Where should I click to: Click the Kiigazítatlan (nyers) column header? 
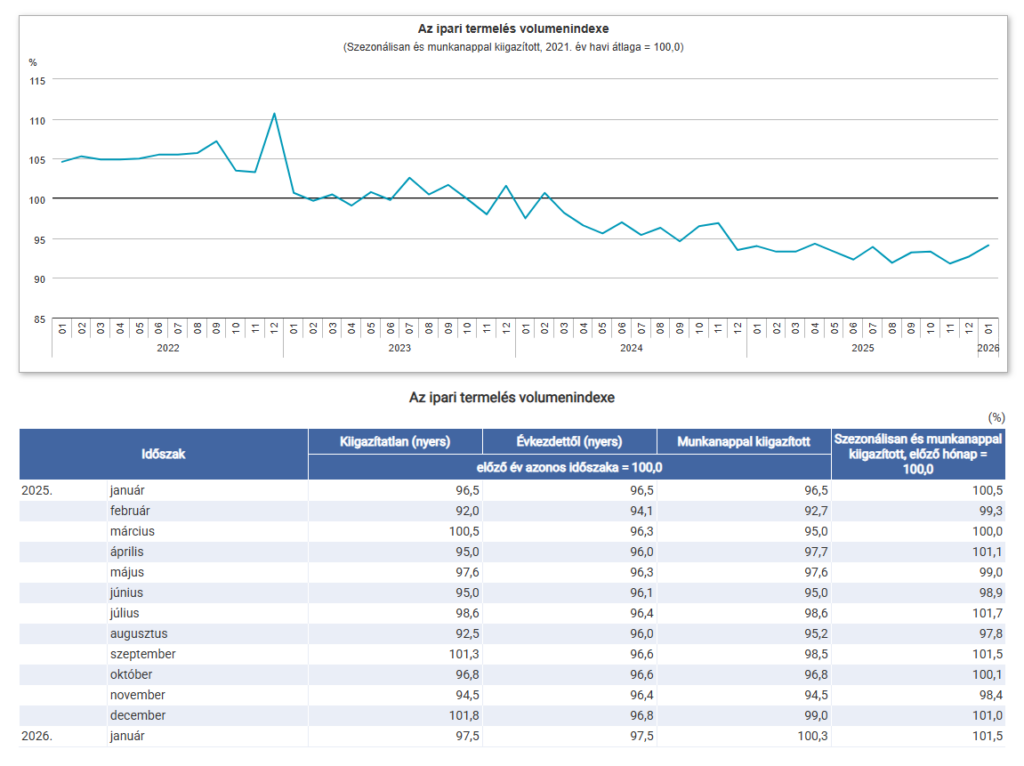pos(395,441)
